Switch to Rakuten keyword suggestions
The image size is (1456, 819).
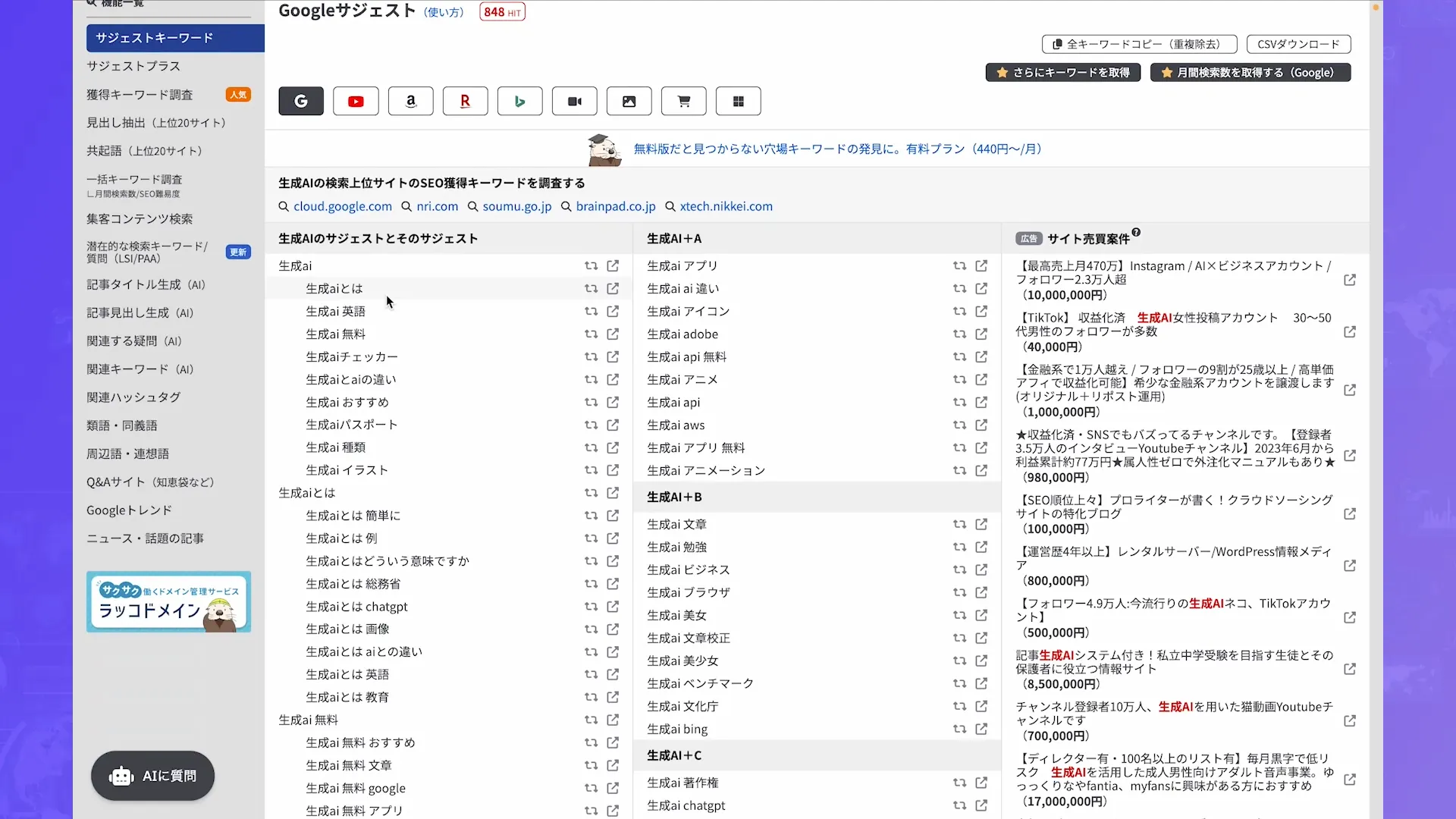click(465, 101)
